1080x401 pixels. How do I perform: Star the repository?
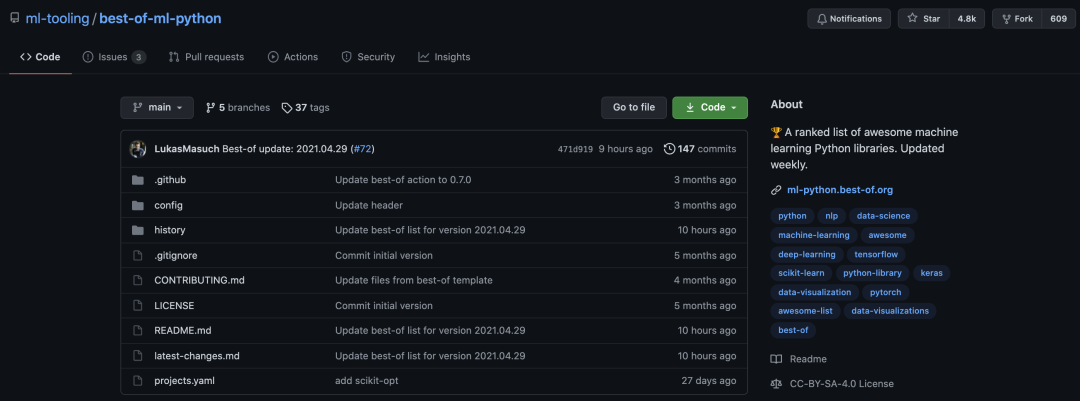(924, 19)
